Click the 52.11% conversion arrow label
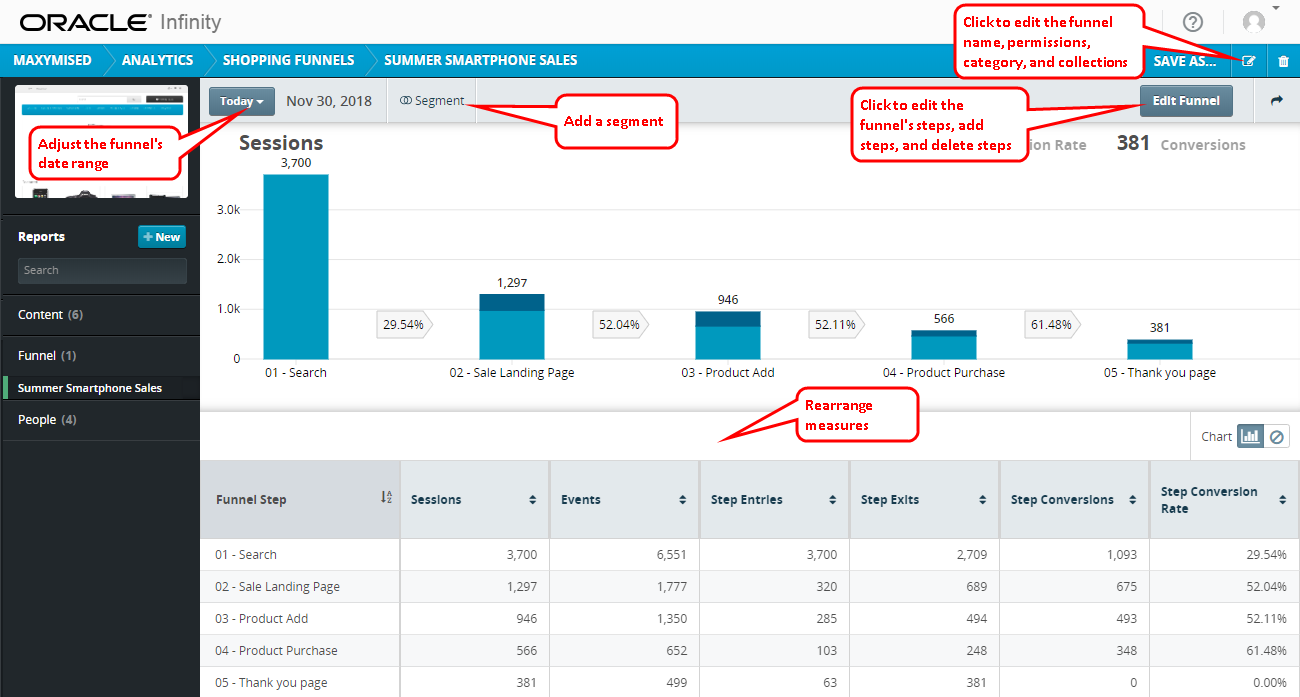Screen dimensions: 1300x697 (x=837, y=325)
